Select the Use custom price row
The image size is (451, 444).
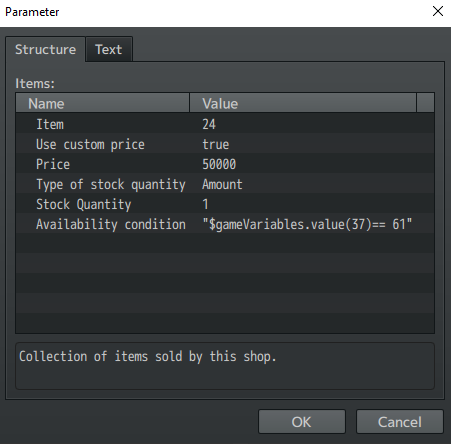pos(225,144)
